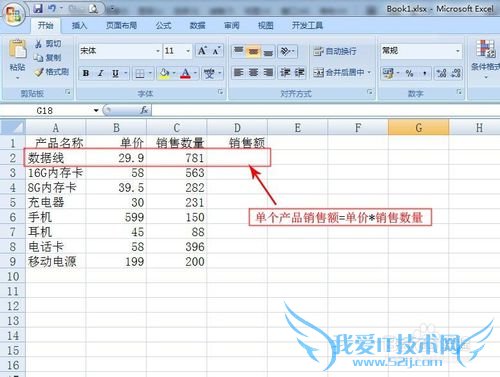The image size is (500, 377).
Task: Select cell containing 数据线
Action: pos(56,158)
